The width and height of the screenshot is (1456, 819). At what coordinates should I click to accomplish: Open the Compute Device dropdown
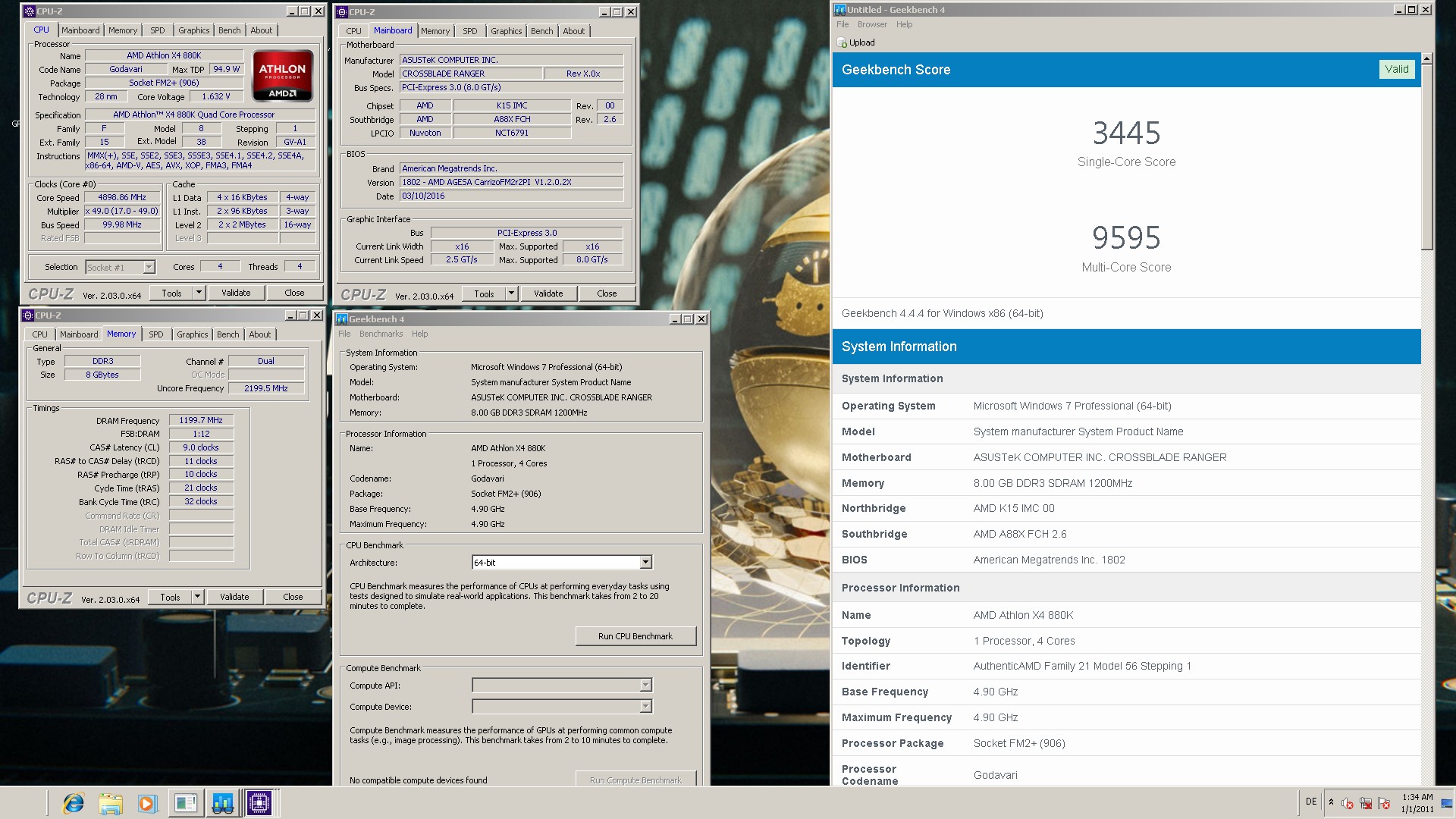pyautogui.click(x=645, y=706)
